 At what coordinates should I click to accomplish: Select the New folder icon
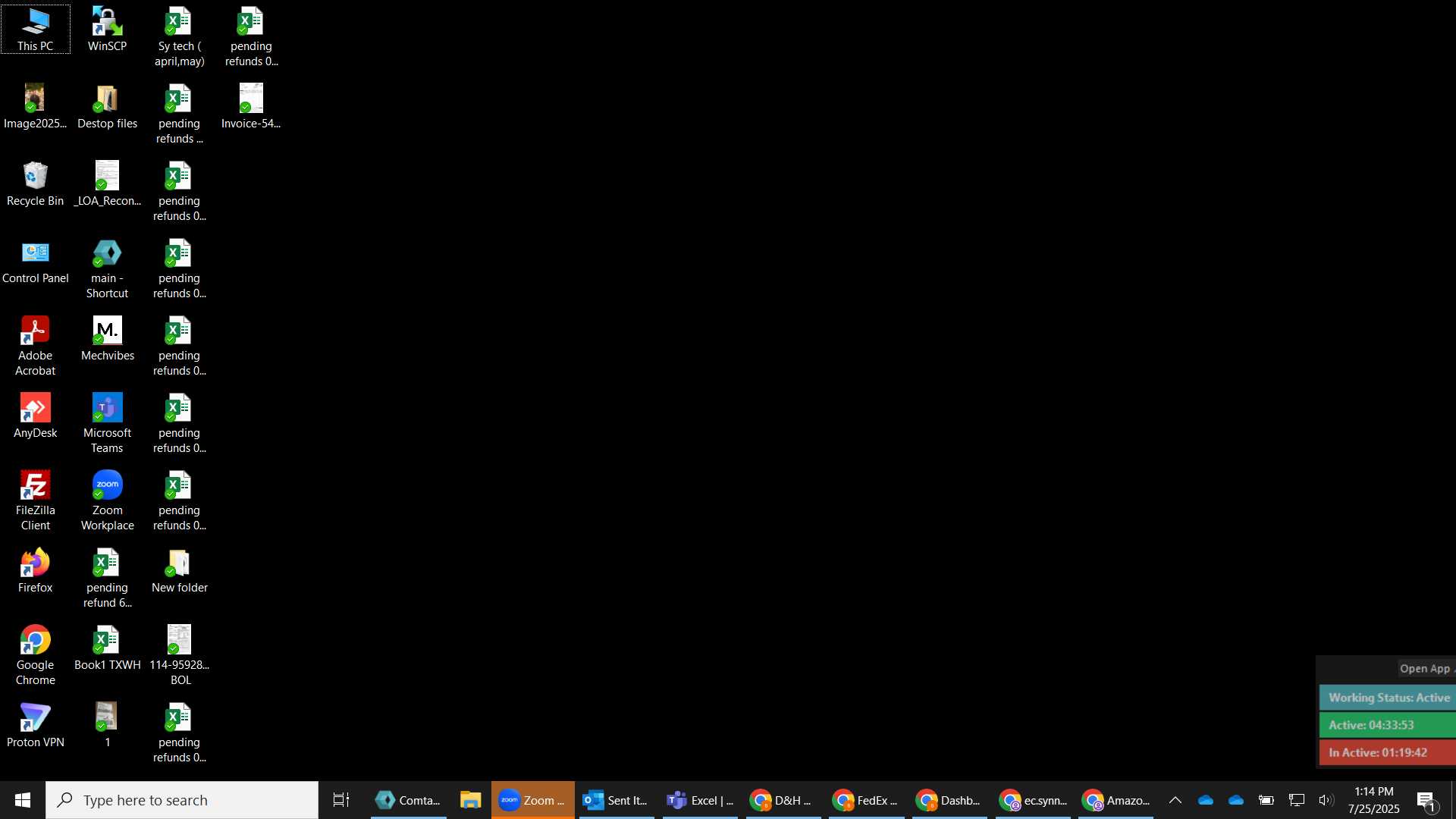pyautogui.click(x=179, y=571)
